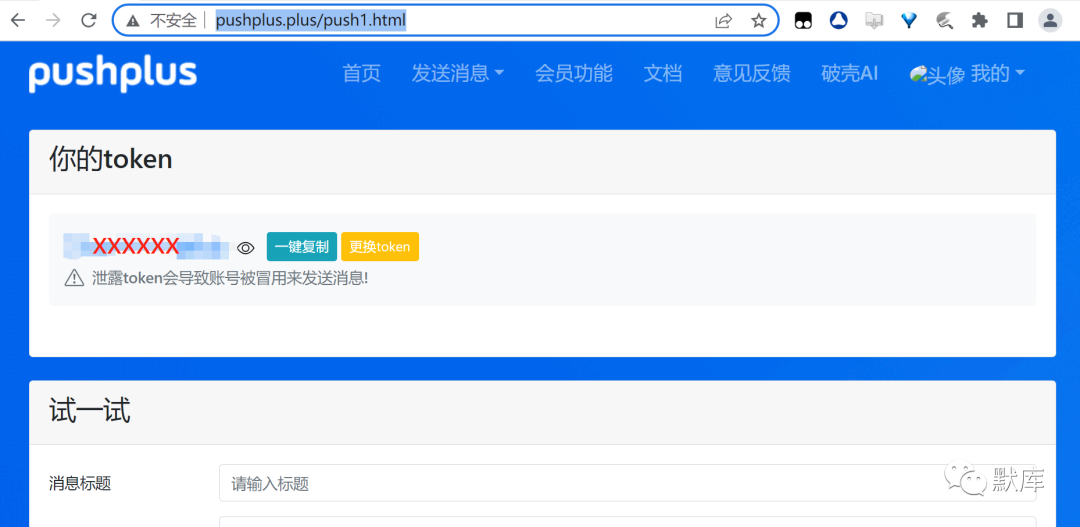Click the blurred XXXXXX token text
The width and height of the screenshot is (1080, 527).
146,246
